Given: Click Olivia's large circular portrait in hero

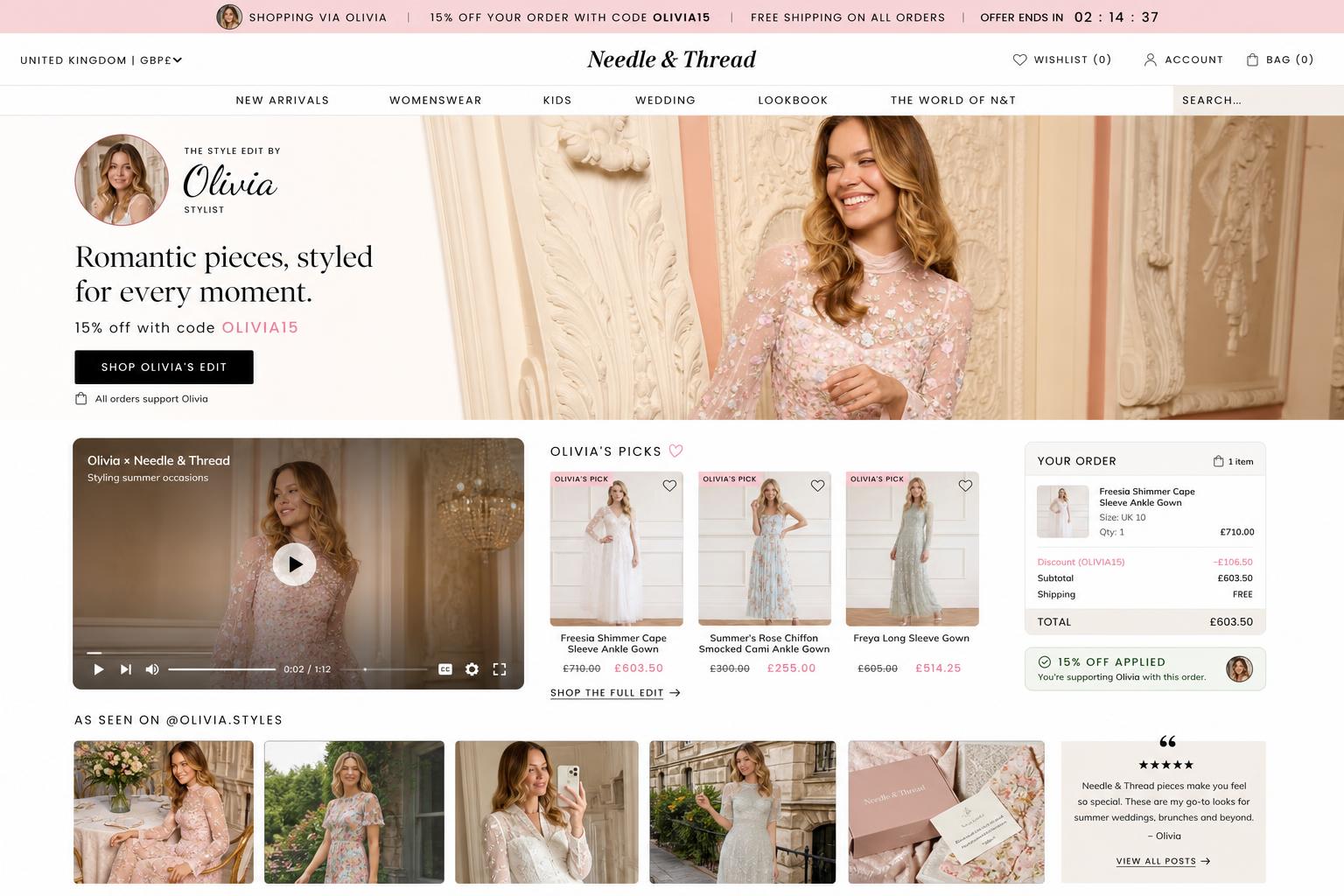Looking at the screenshot, I should tap(122, 179).
